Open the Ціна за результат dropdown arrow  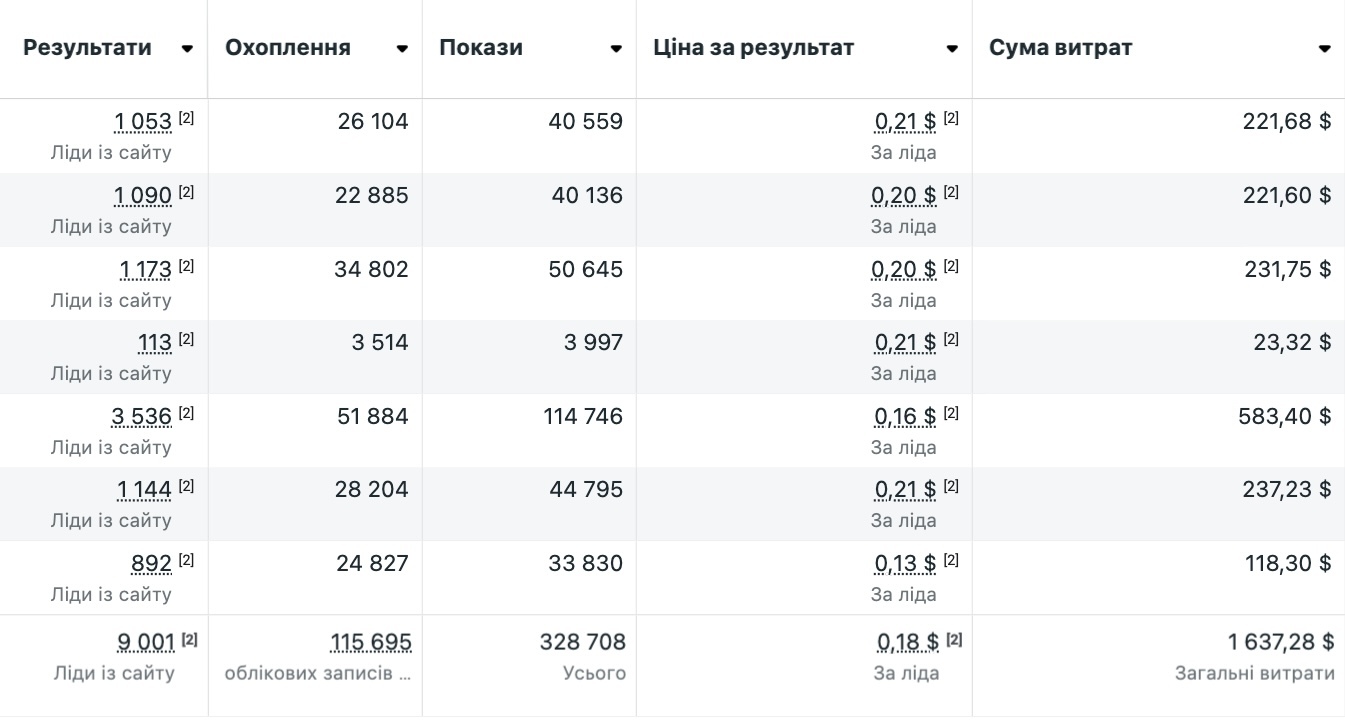(952, 49)
